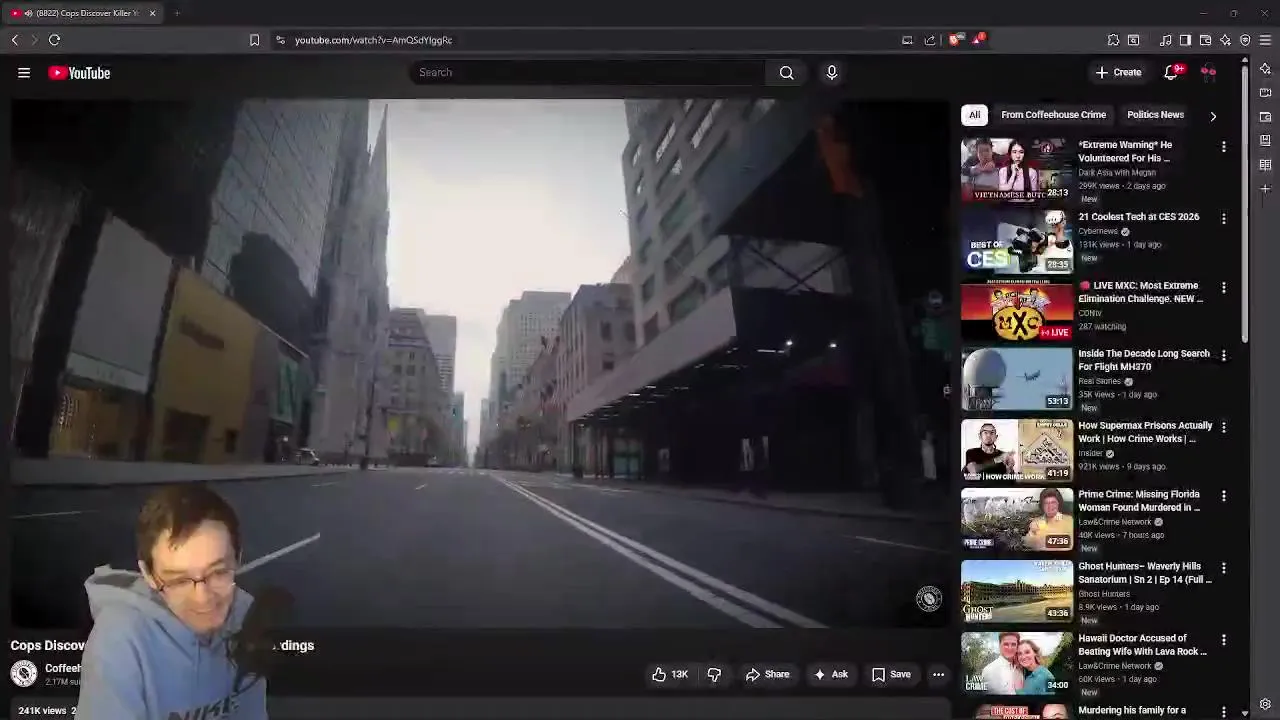Go back in browser history
Image resolution: width=1280 pixels, height=720 pixels.
15,40
